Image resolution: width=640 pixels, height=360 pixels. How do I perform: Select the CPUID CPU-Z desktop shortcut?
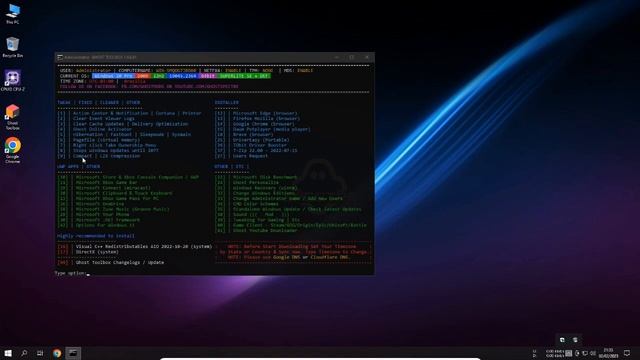click(x=13, y=80)
